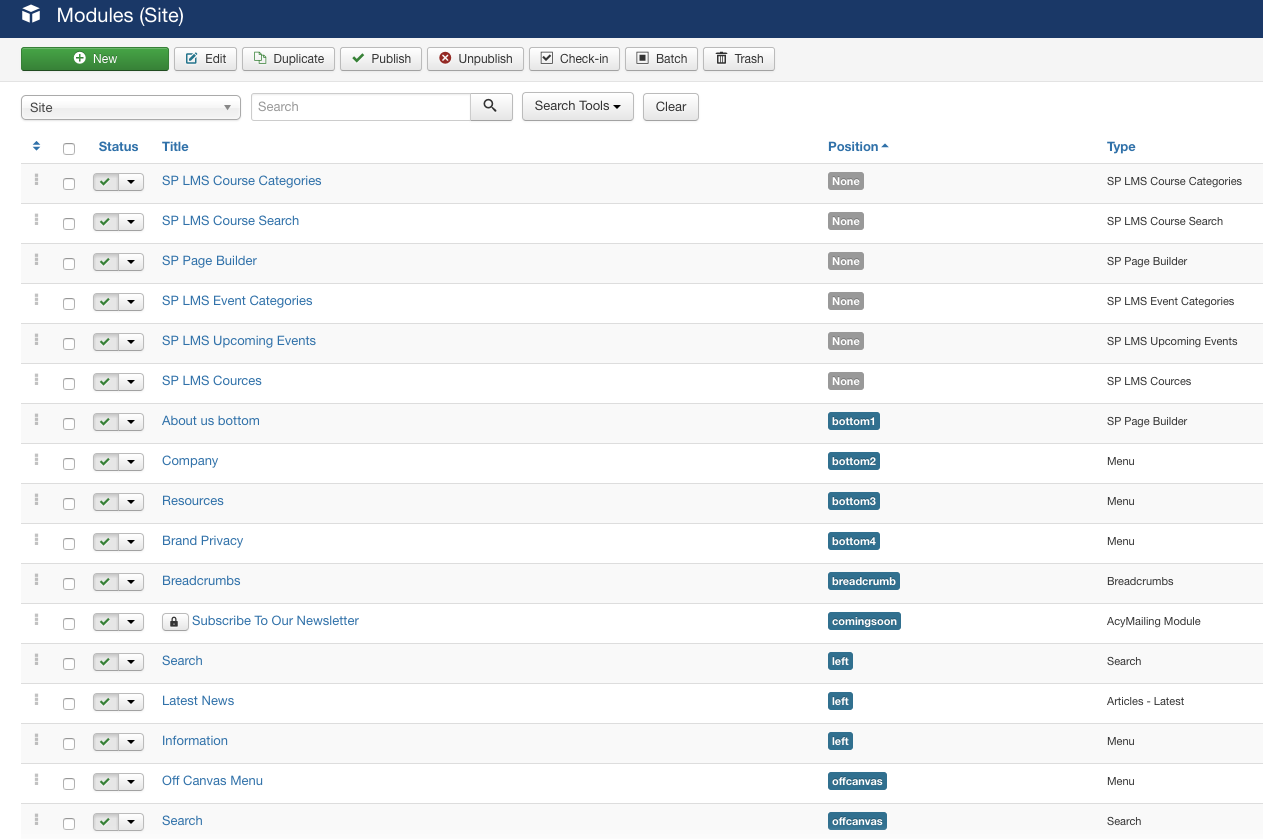
Task: Toggle published status check for SP Page Builder
Action: click(105, 262)
